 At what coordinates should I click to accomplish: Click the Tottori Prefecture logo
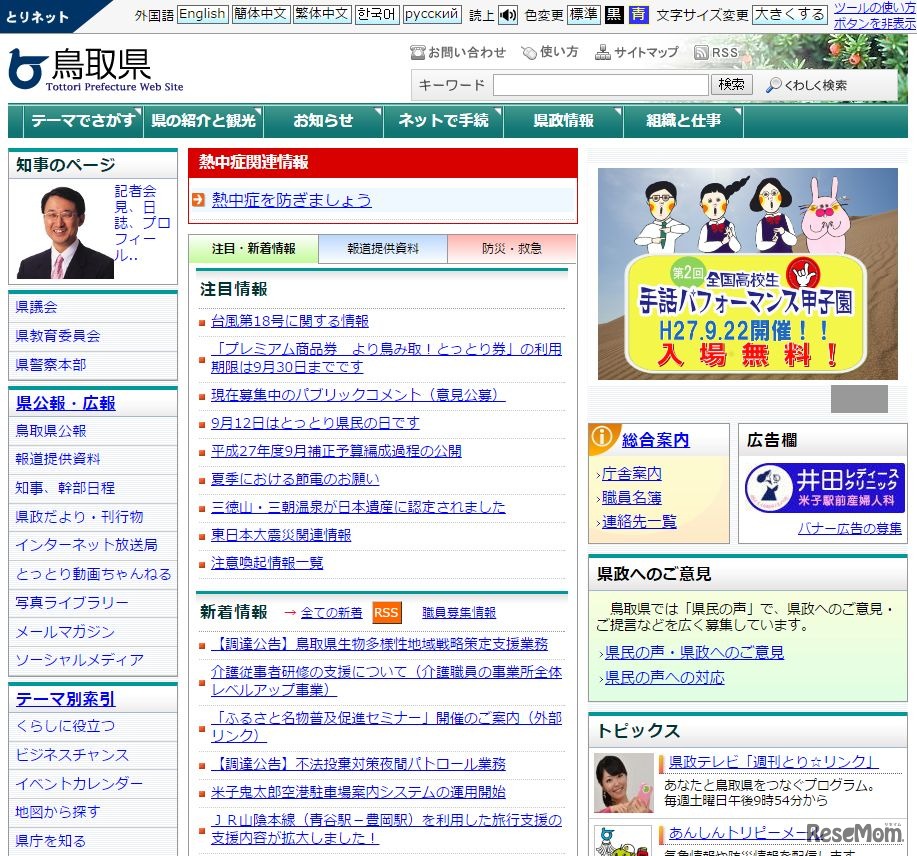[x=96, y=68]
